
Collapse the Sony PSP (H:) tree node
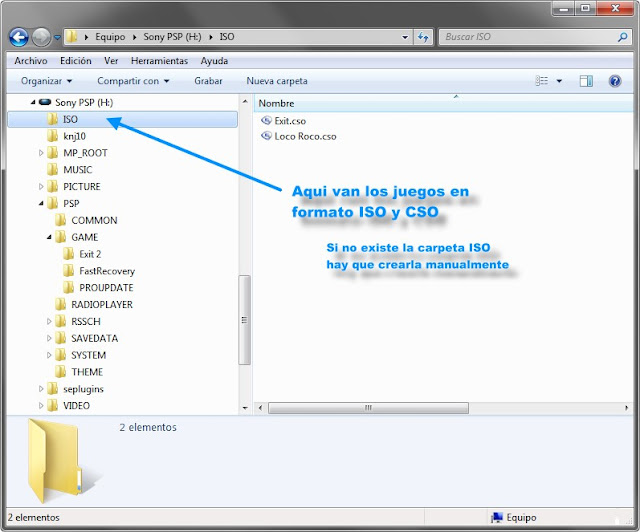click(33, 102)
